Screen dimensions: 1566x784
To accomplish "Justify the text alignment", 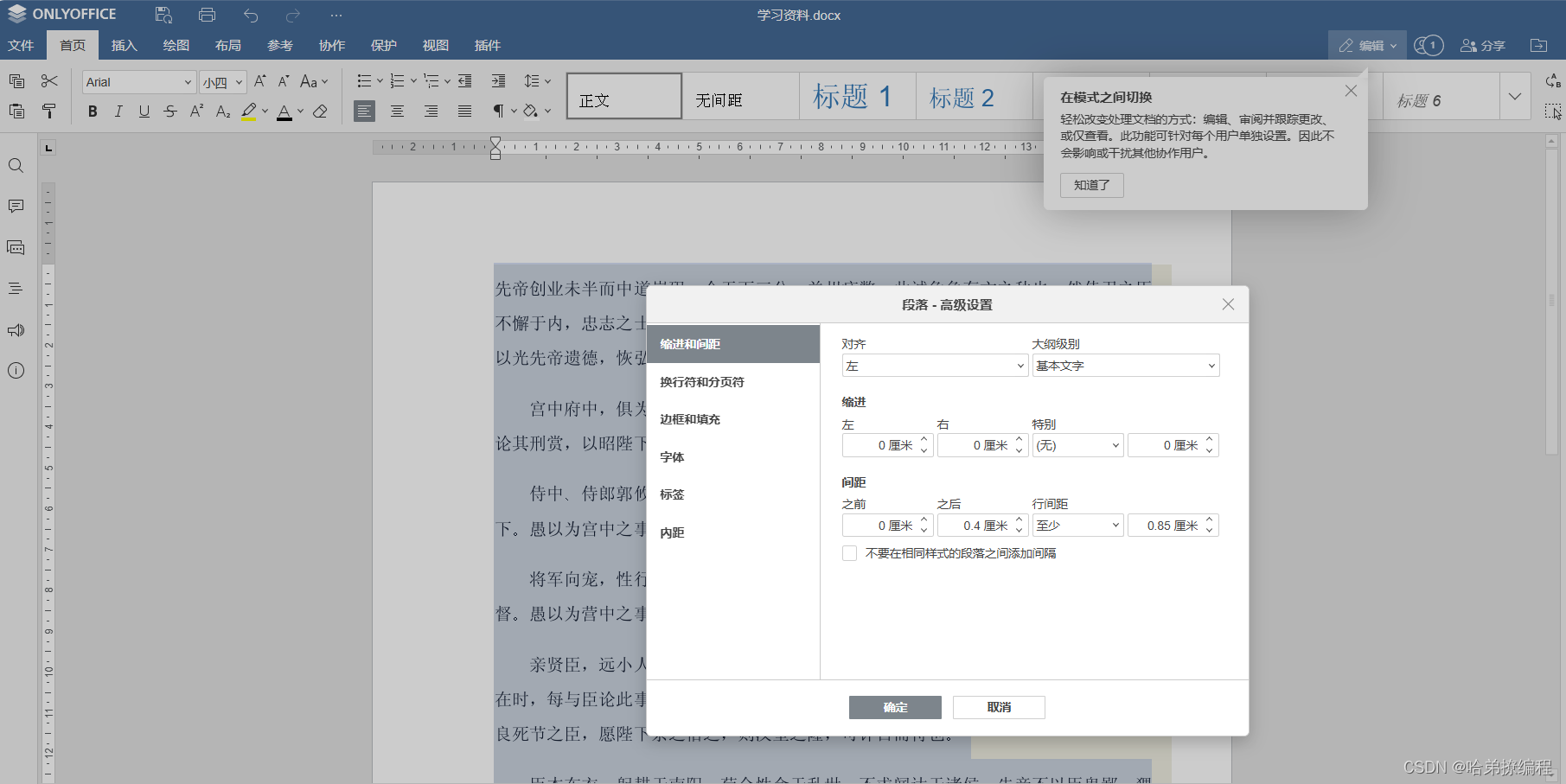I will click(x=464, y=111).
